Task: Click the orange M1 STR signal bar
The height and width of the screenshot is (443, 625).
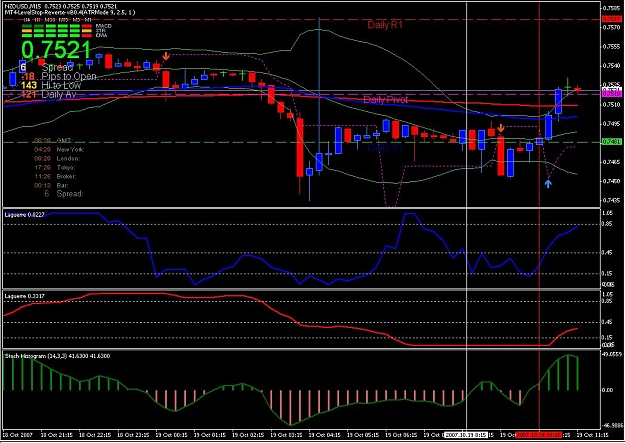Action: pos(86,31)
